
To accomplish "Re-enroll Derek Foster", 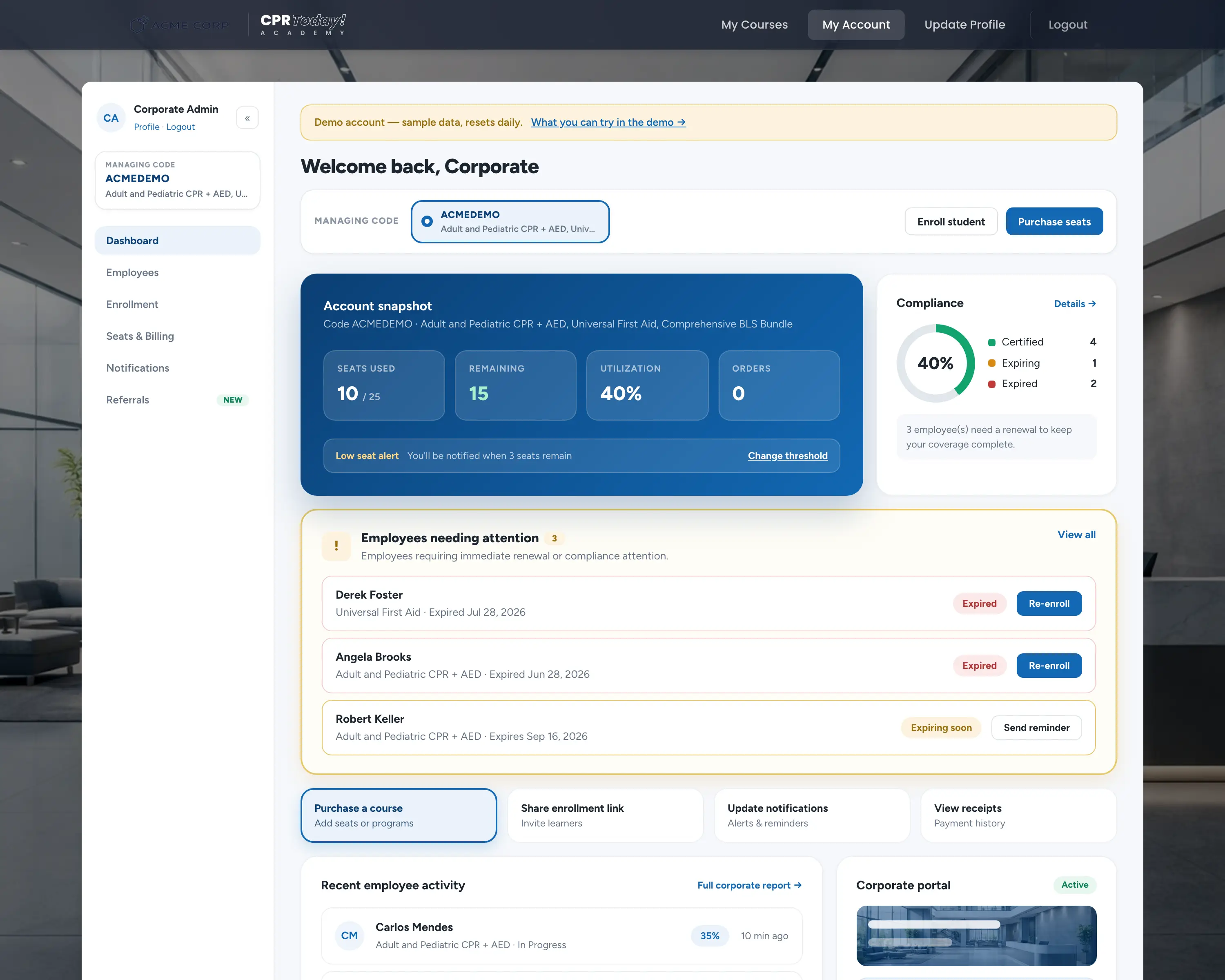I will pos(1049,604).
